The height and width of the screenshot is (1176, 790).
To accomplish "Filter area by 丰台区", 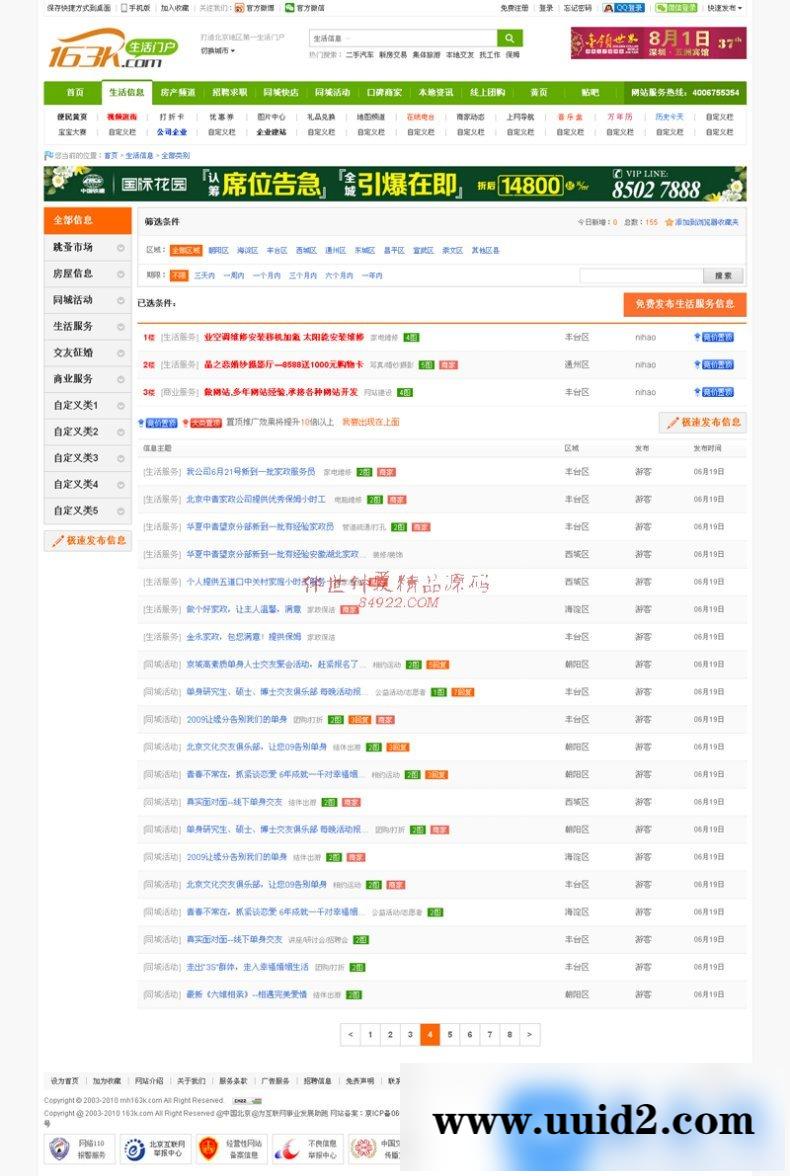I will (x=276, y=250).
